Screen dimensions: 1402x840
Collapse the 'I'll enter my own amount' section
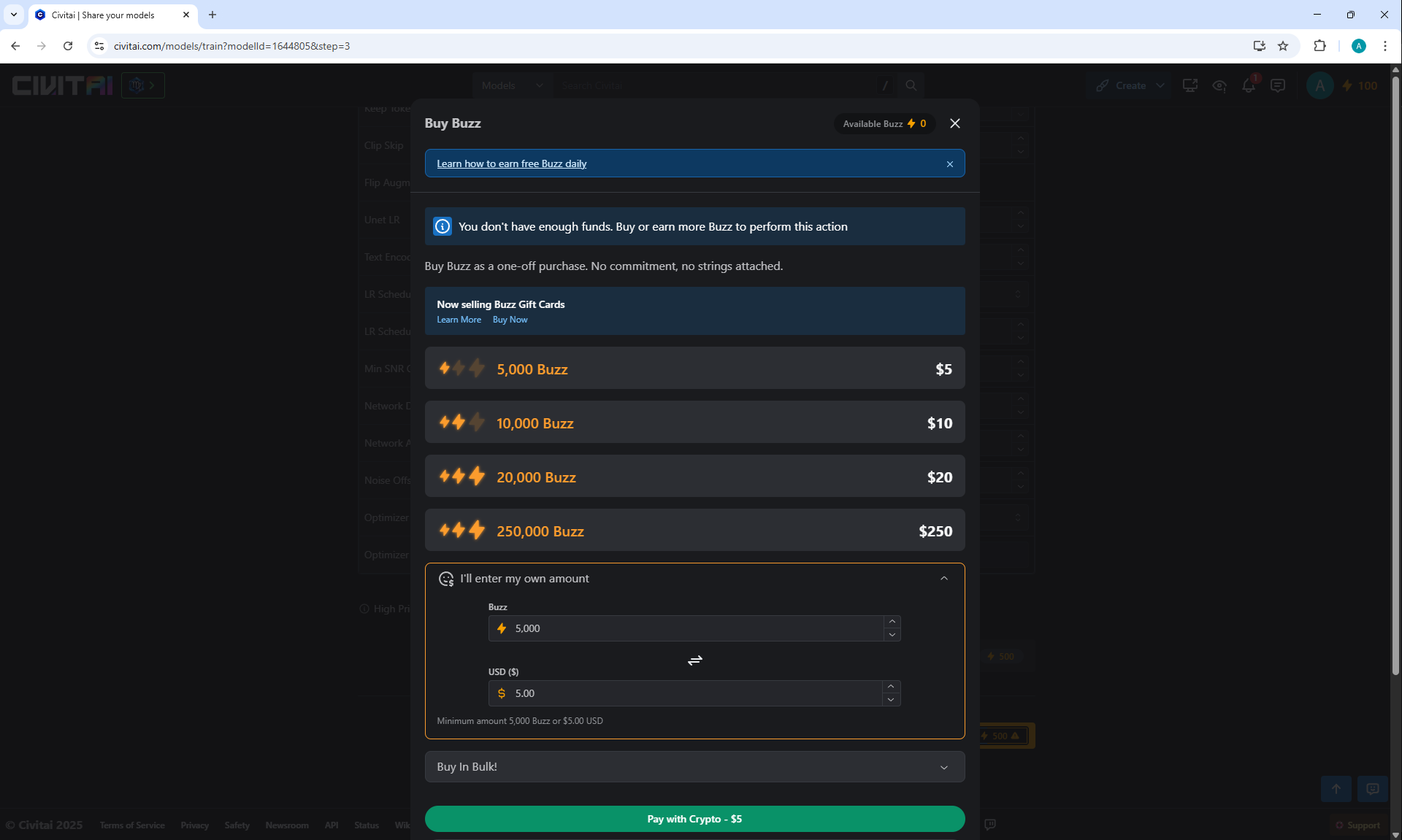943,578
